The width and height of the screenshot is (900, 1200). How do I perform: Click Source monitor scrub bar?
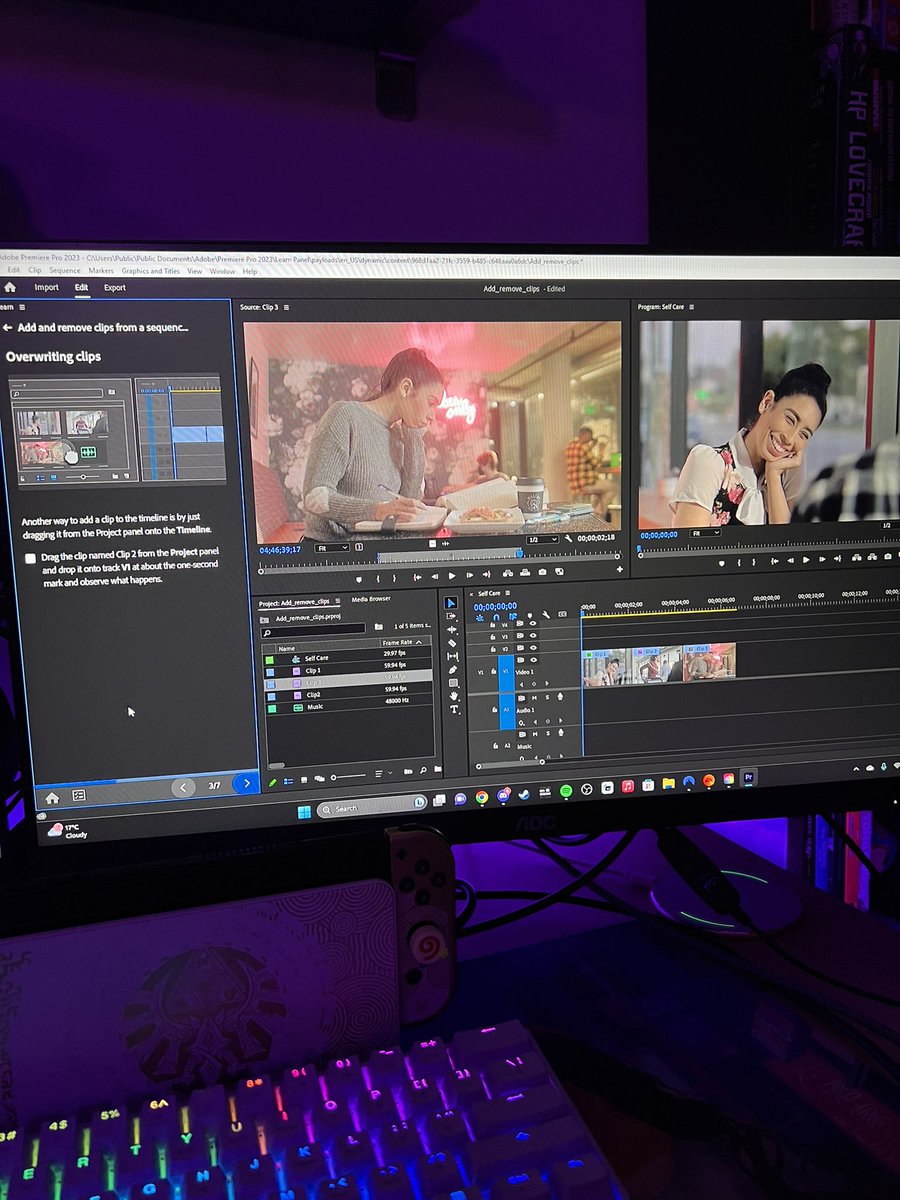click(440, 561)
